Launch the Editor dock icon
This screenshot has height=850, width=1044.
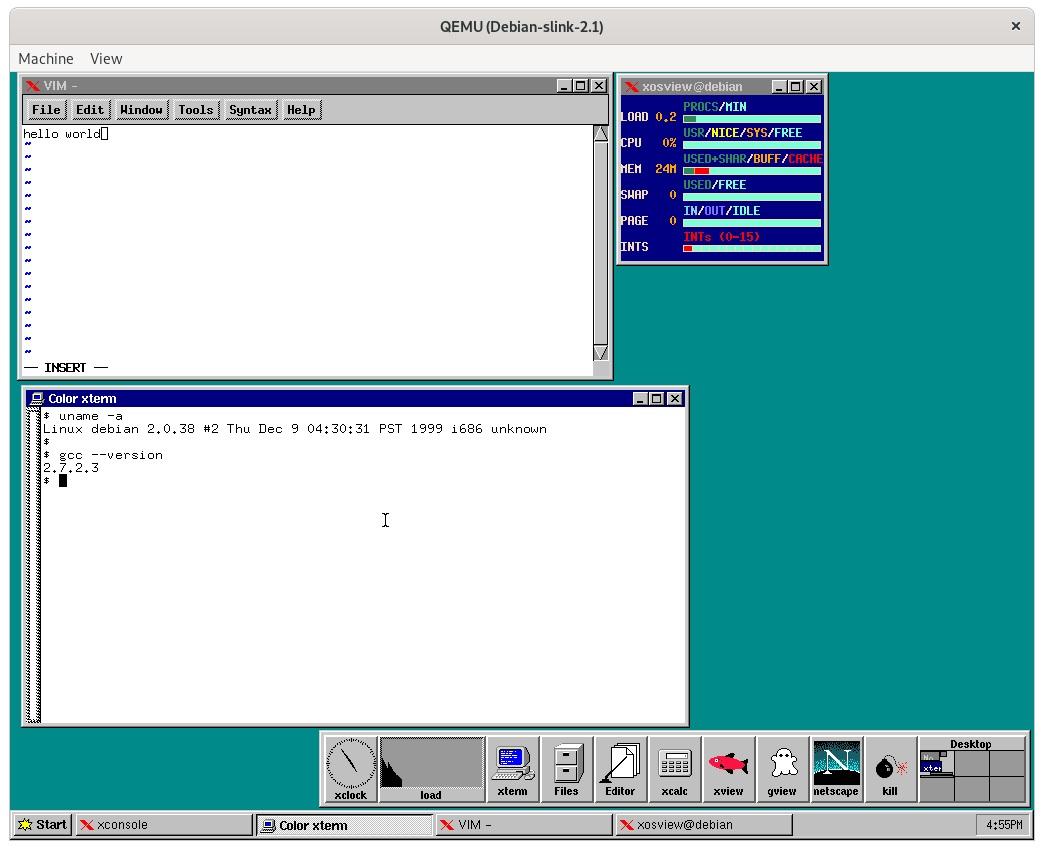[x=620, y=768]
